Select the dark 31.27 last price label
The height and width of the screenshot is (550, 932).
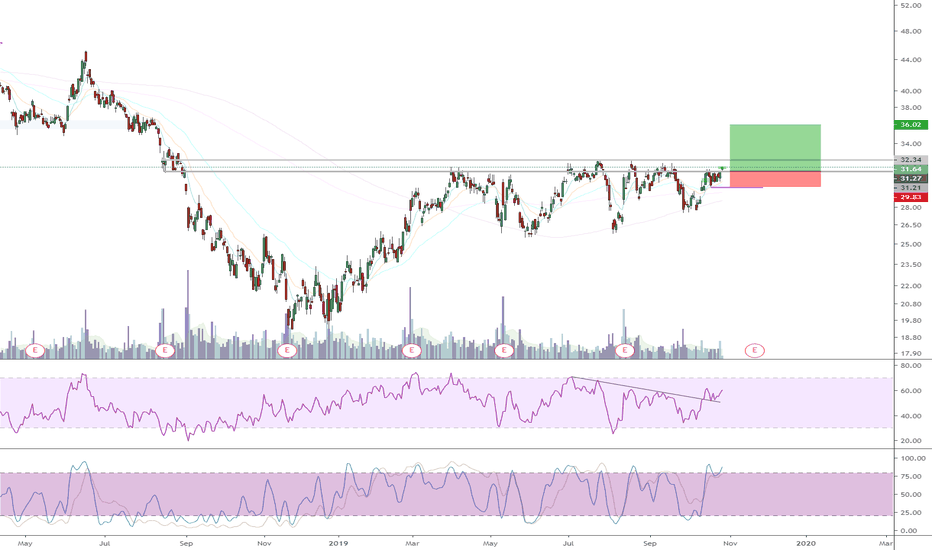click(x=911, y=178)
